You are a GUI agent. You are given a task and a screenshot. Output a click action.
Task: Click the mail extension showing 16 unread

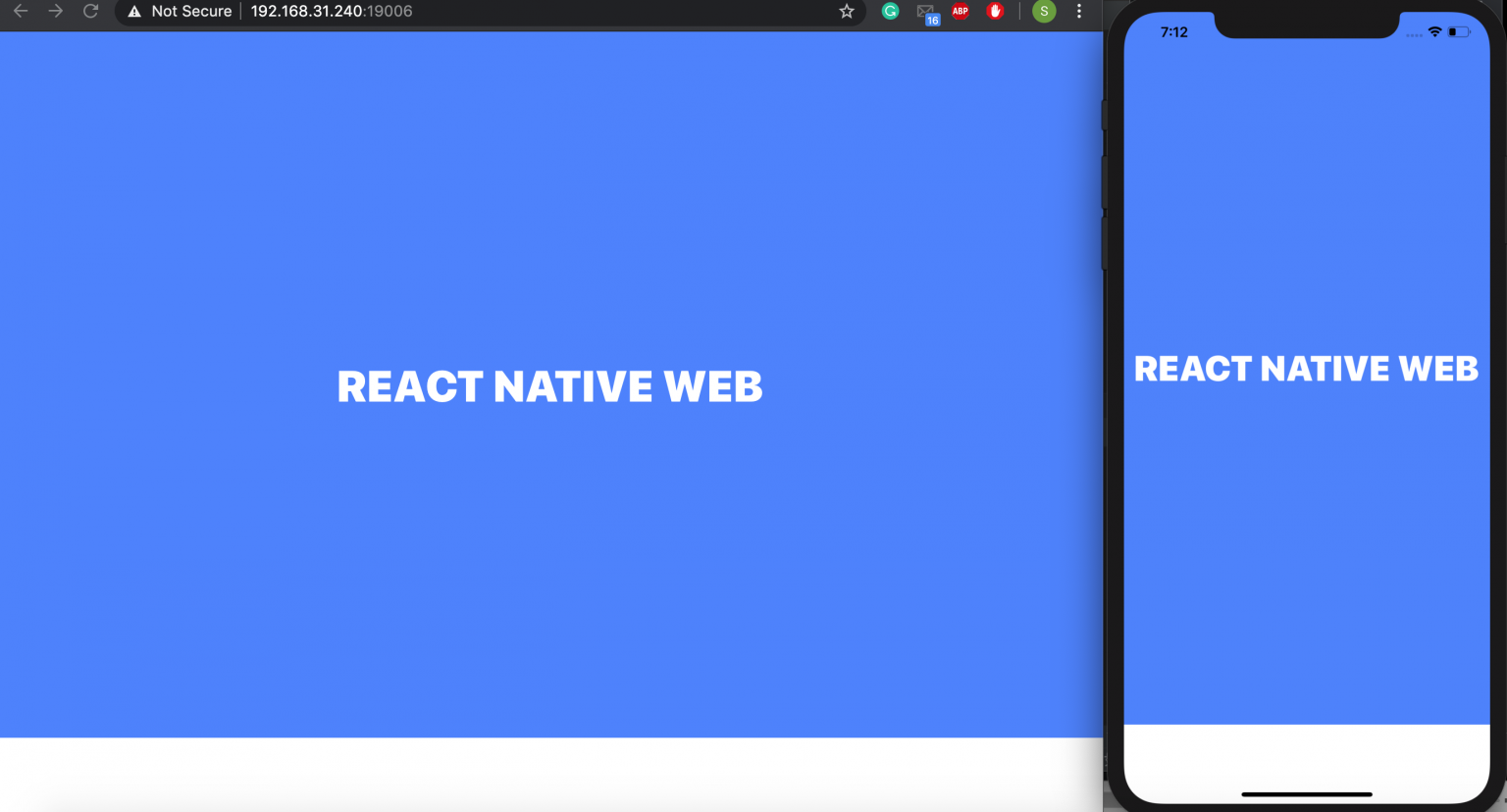pos(924,12)
